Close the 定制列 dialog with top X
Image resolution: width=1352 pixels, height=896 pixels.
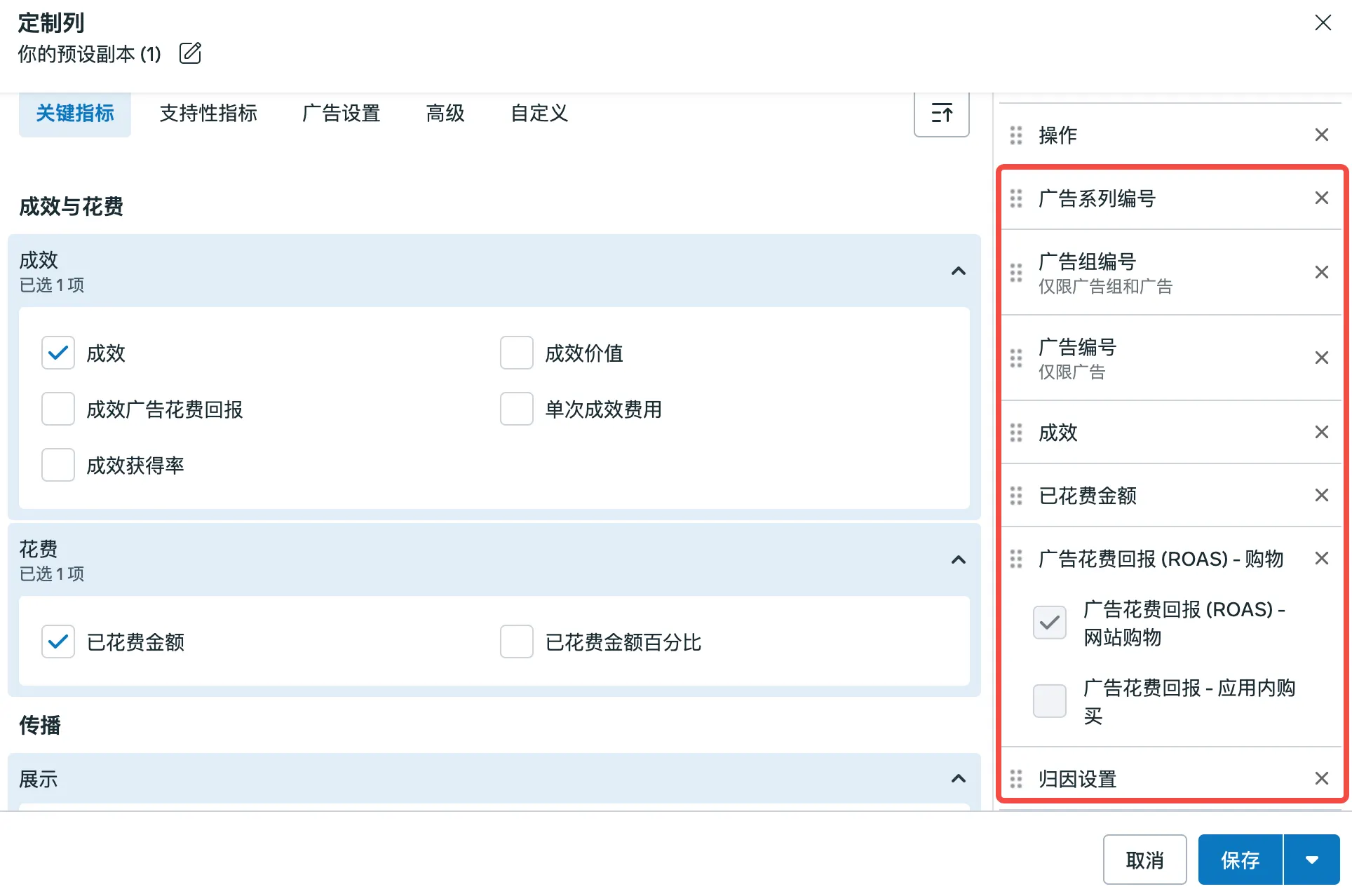[x=1323, y=22]
